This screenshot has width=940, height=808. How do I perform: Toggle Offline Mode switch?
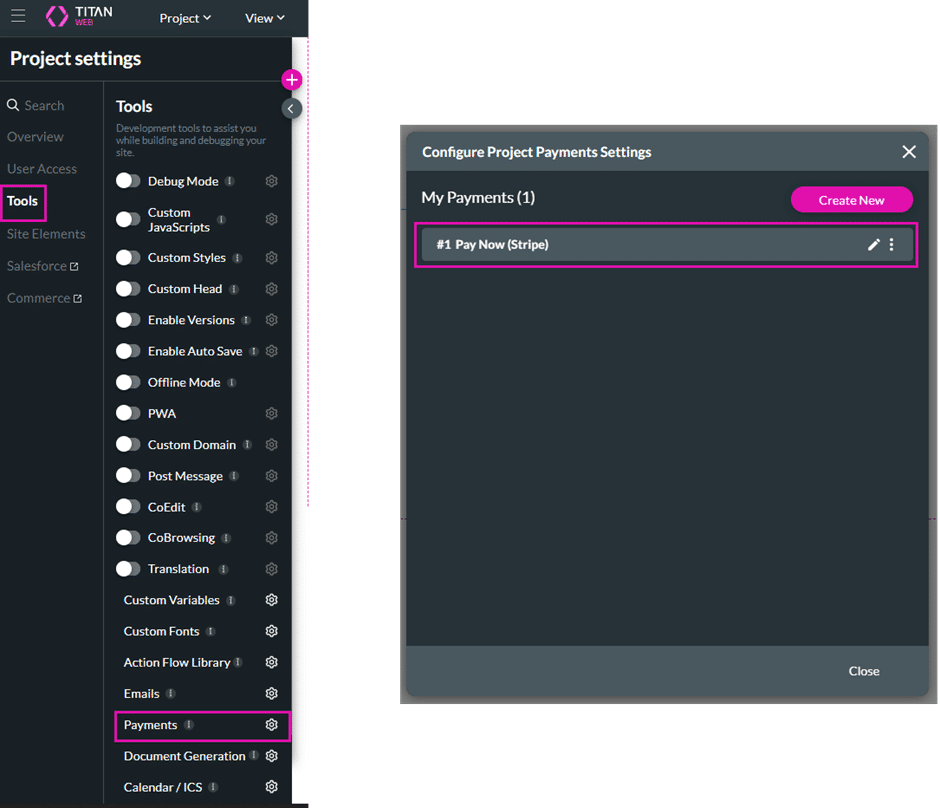tap(128, 382)
